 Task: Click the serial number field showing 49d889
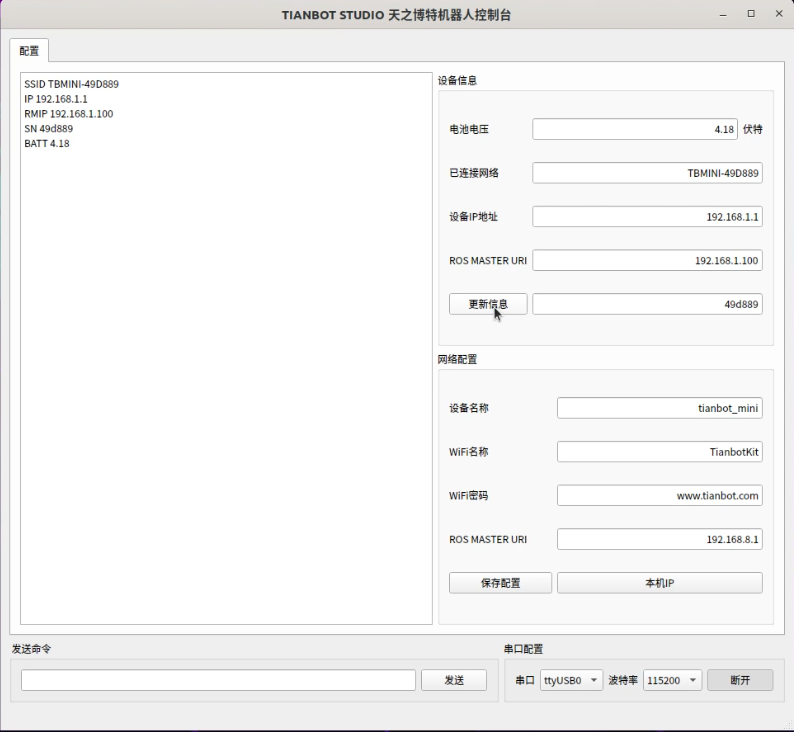point(647,304)
